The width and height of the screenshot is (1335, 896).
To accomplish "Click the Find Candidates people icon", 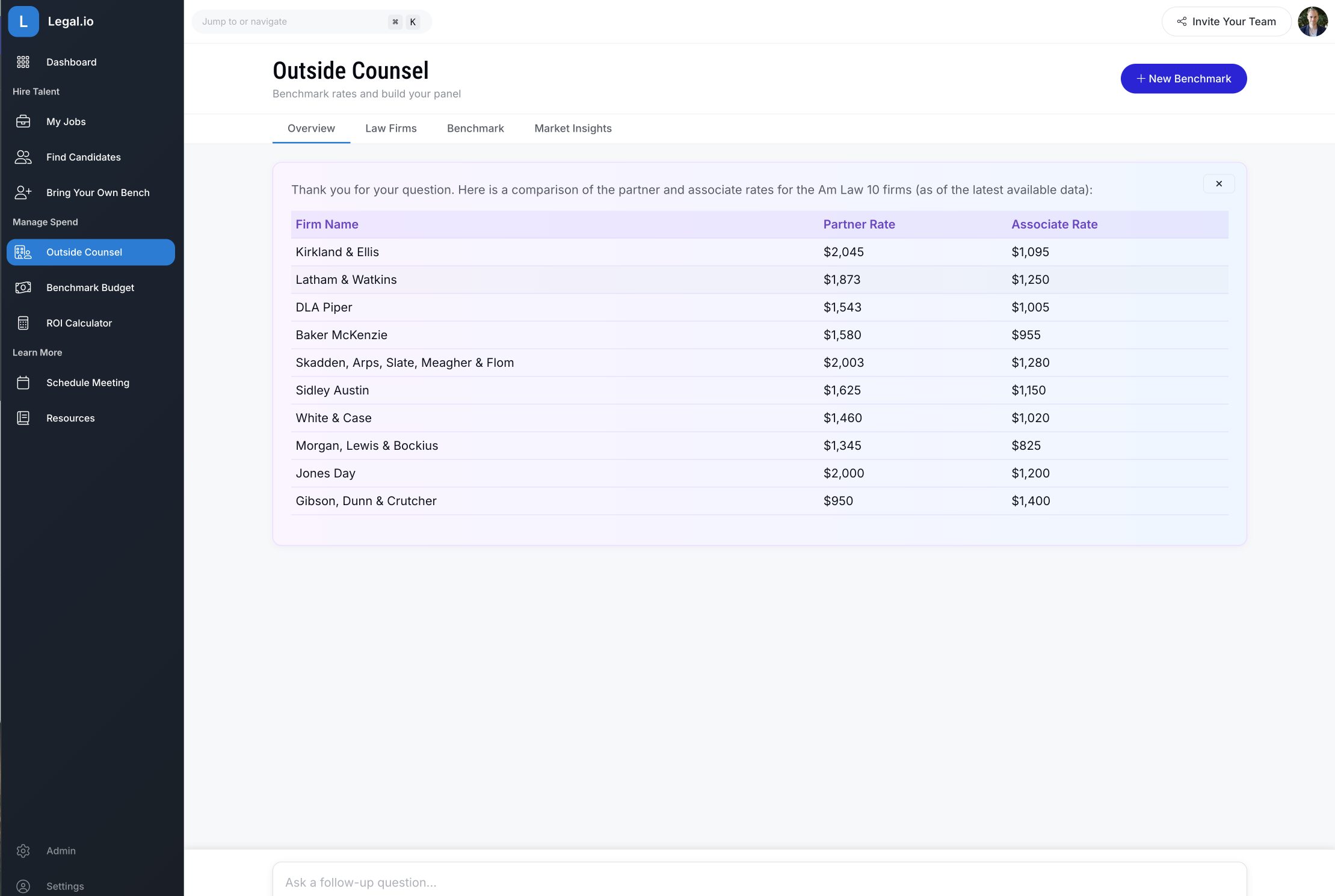I will pyautogui.click(x=23, y=157).
